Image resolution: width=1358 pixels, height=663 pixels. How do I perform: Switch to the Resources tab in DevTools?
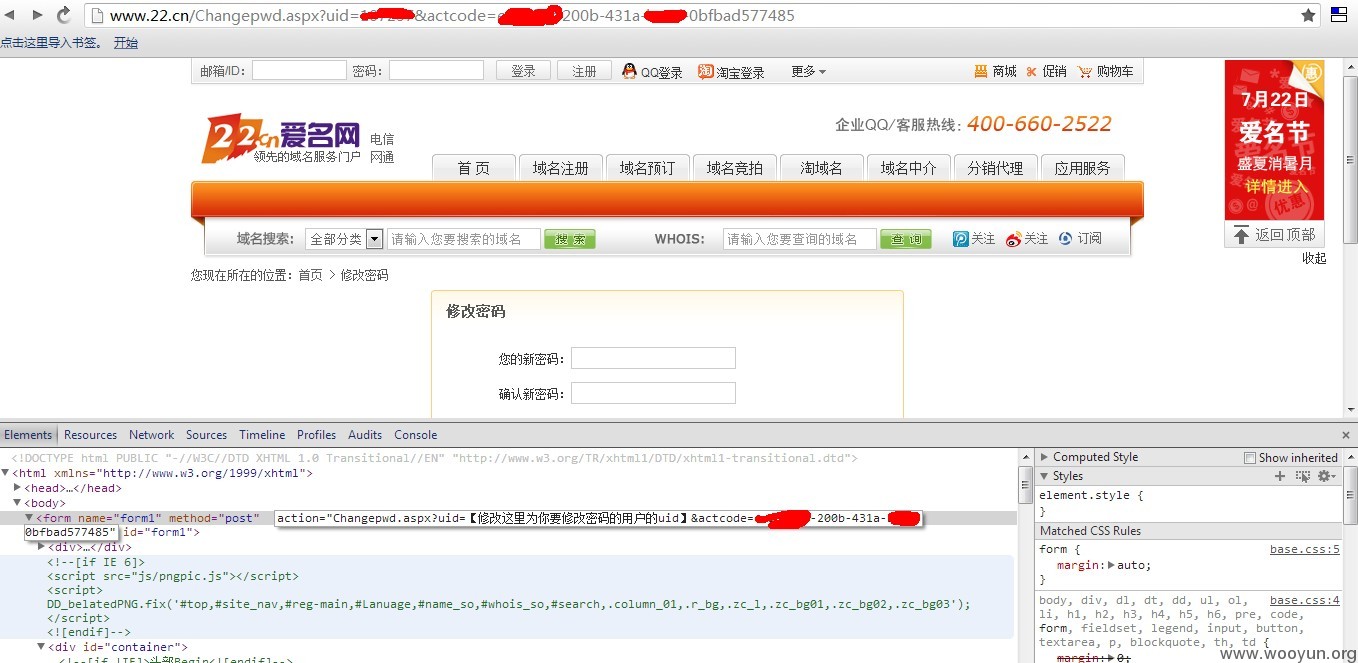[x=91, y=435]
